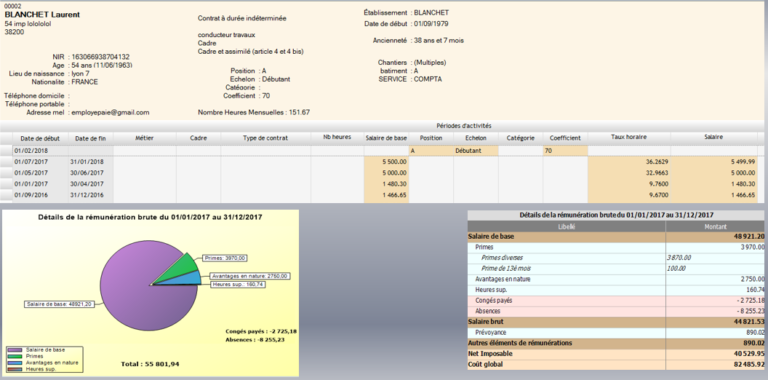Select the Primes diverses row

616,258
